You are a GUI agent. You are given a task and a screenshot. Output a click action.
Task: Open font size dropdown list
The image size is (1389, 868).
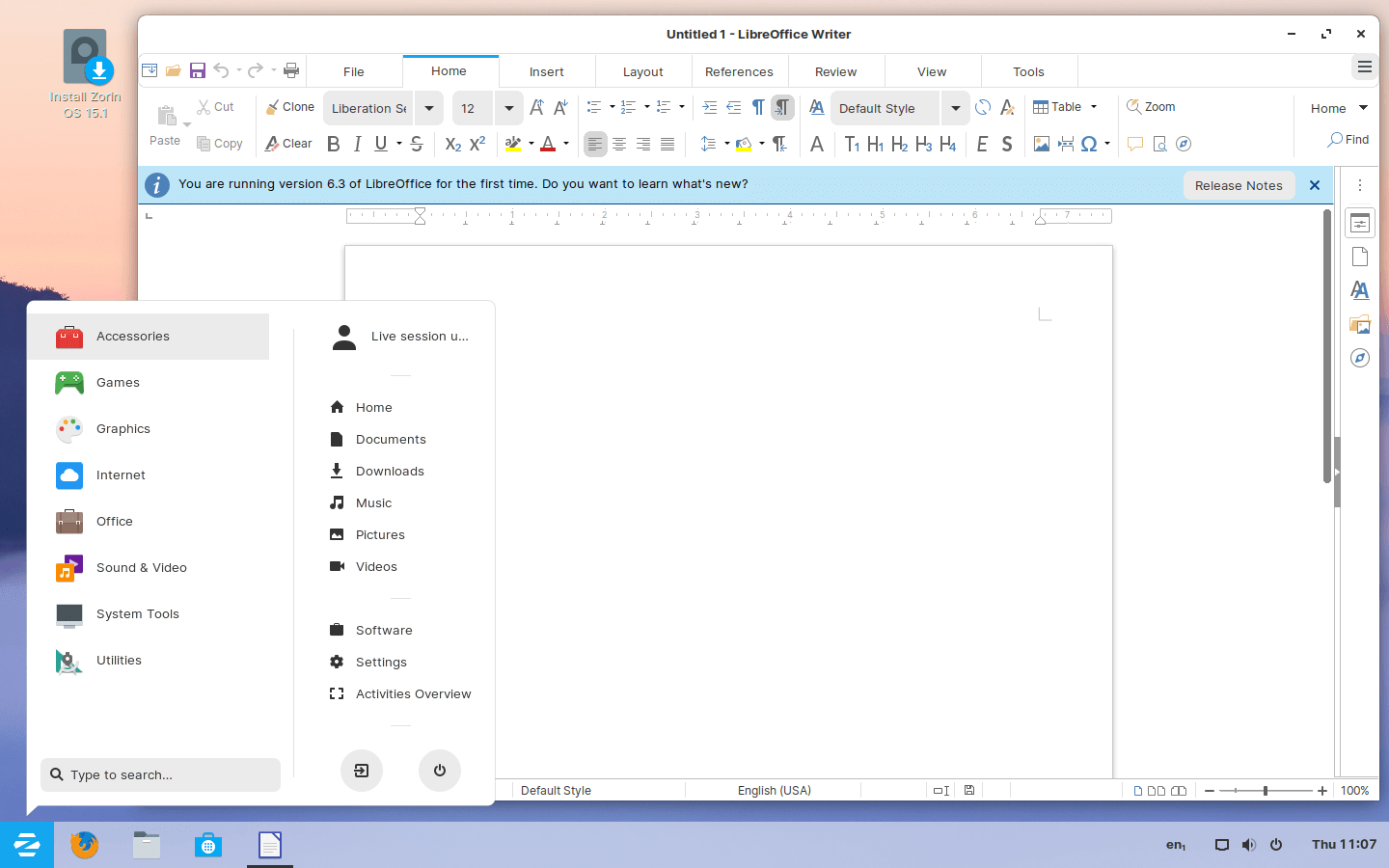[x=509, y=108]
